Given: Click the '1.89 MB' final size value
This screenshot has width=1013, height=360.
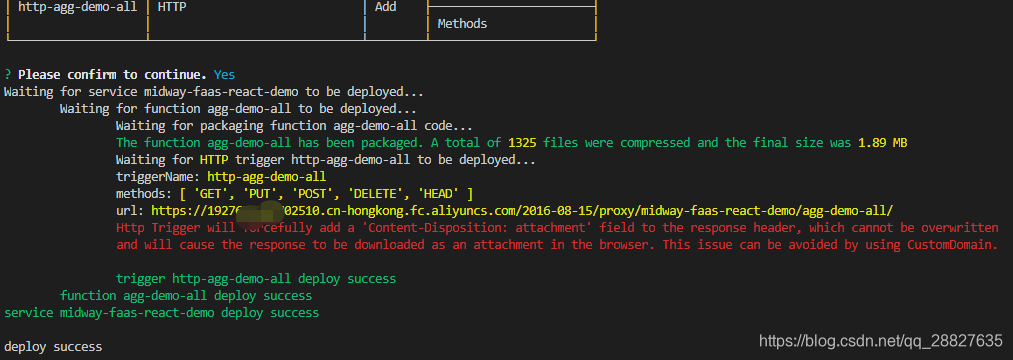Looking at the screenshot, I should [x=882, y=142].
